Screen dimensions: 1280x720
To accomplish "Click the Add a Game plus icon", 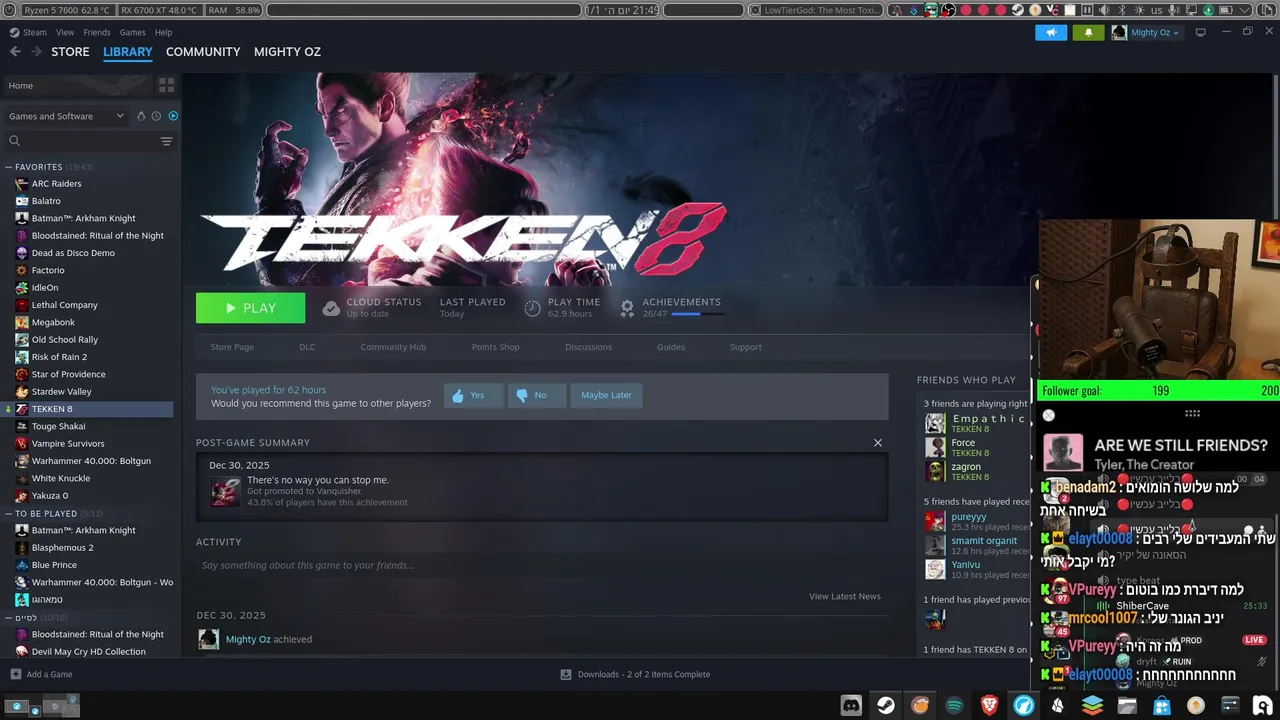I will tap(15, 674).
